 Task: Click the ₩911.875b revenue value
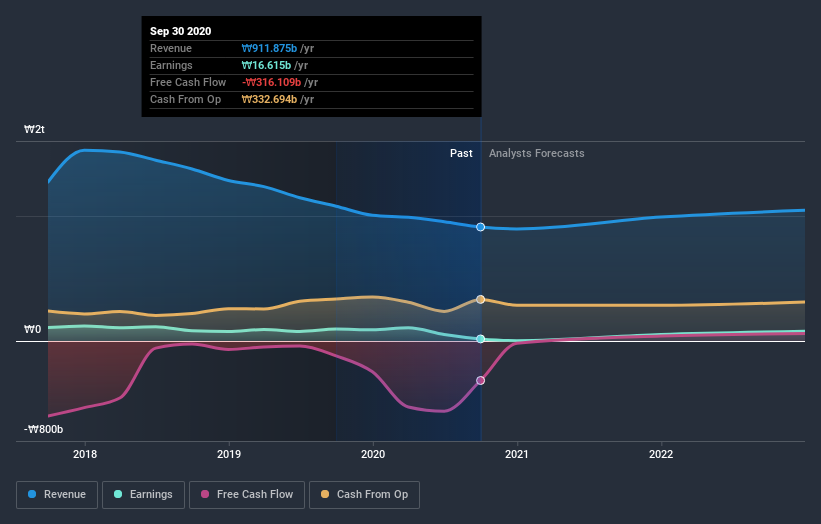pyautogui.click(x=269, y=48)
